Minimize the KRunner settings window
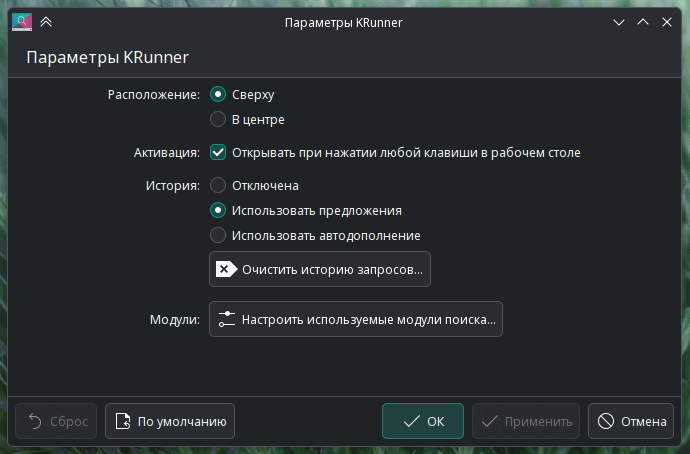The image size is (690, 454). coord(619,22)
